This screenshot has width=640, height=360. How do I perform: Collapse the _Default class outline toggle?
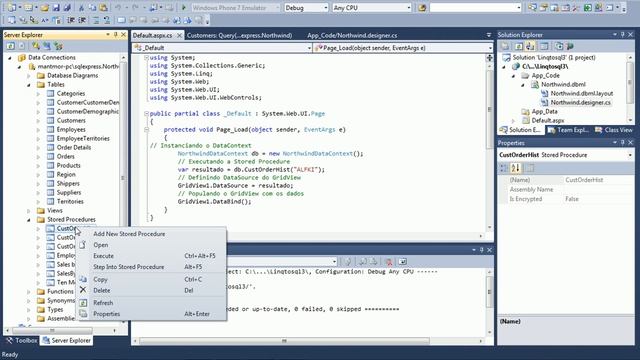pos(146,114)
